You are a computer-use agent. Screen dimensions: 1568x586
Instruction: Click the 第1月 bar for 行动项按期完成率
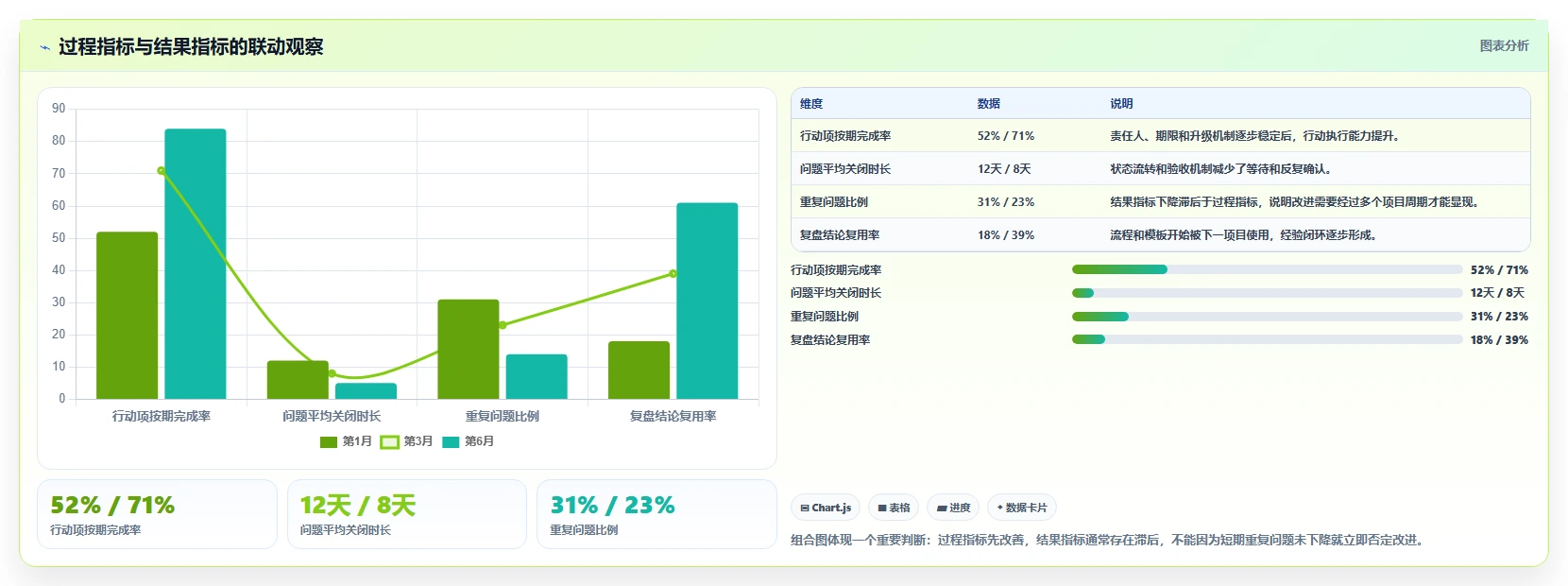[127, 316]
